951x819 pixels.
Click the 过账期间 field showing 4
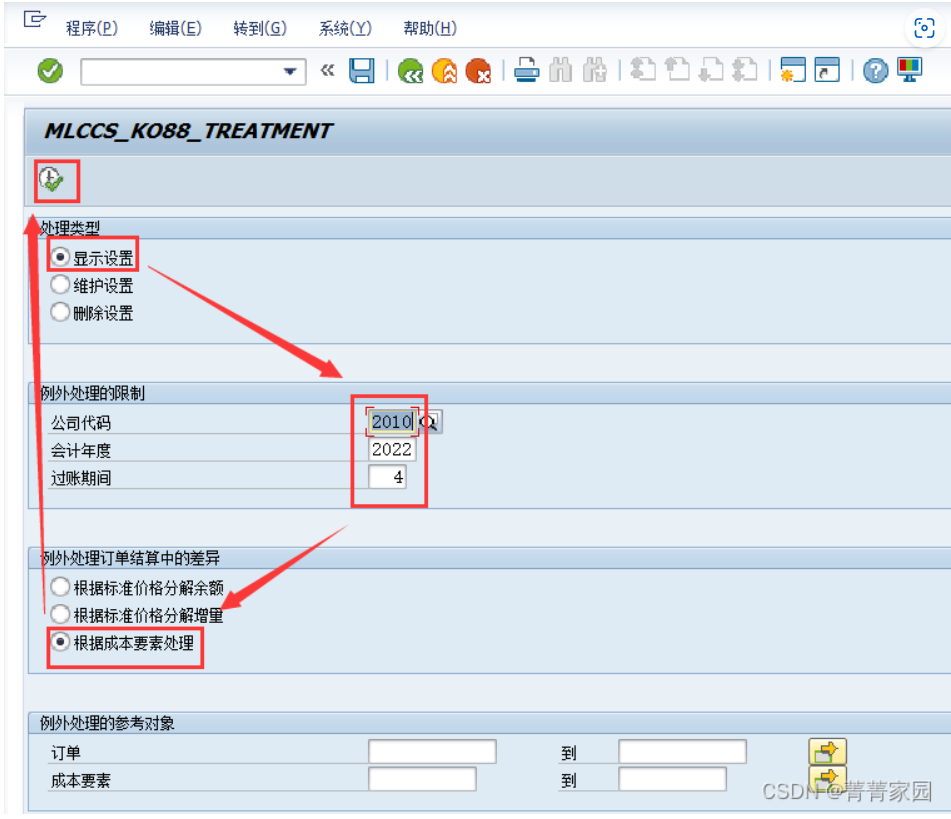[387, 477]
